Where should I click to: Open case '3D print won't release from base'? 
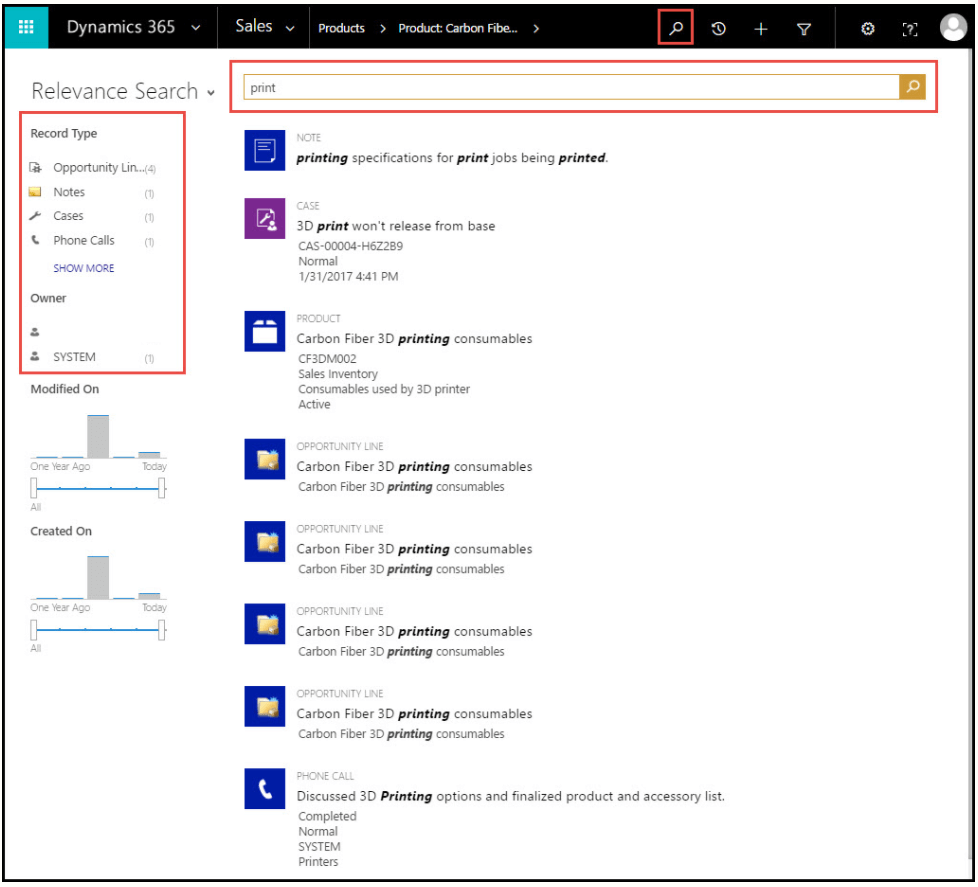(x=395, y=226)
